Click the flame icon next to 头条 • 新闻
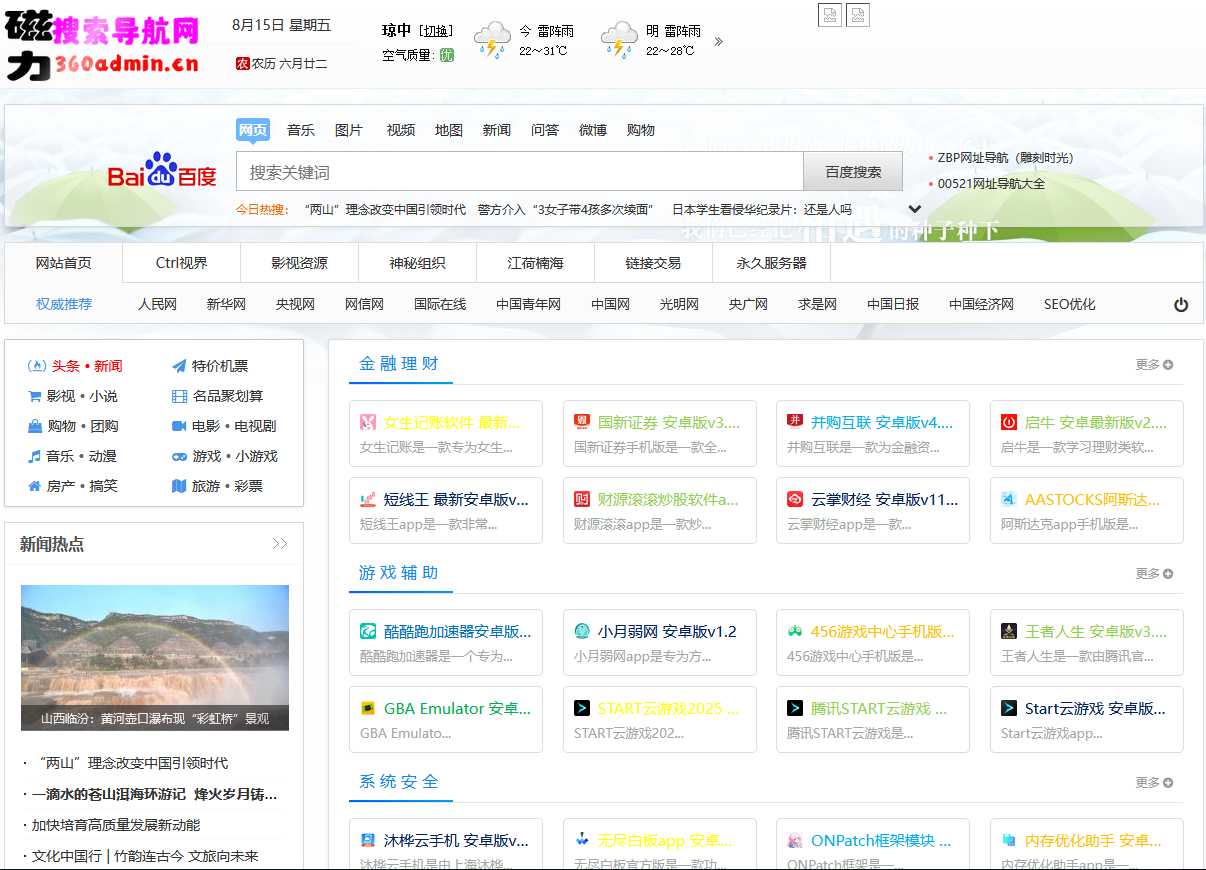1206x870 pixels. click(36, 366)
